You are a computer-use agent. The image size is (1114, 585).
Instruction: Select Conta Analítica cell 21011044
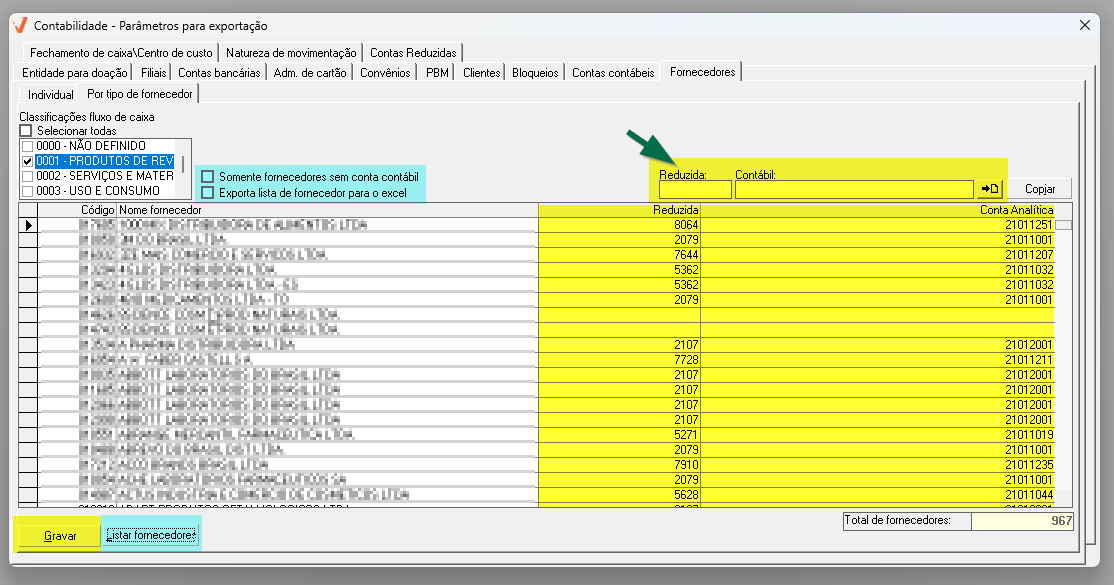pyautogui.click(x=877, y=495)
